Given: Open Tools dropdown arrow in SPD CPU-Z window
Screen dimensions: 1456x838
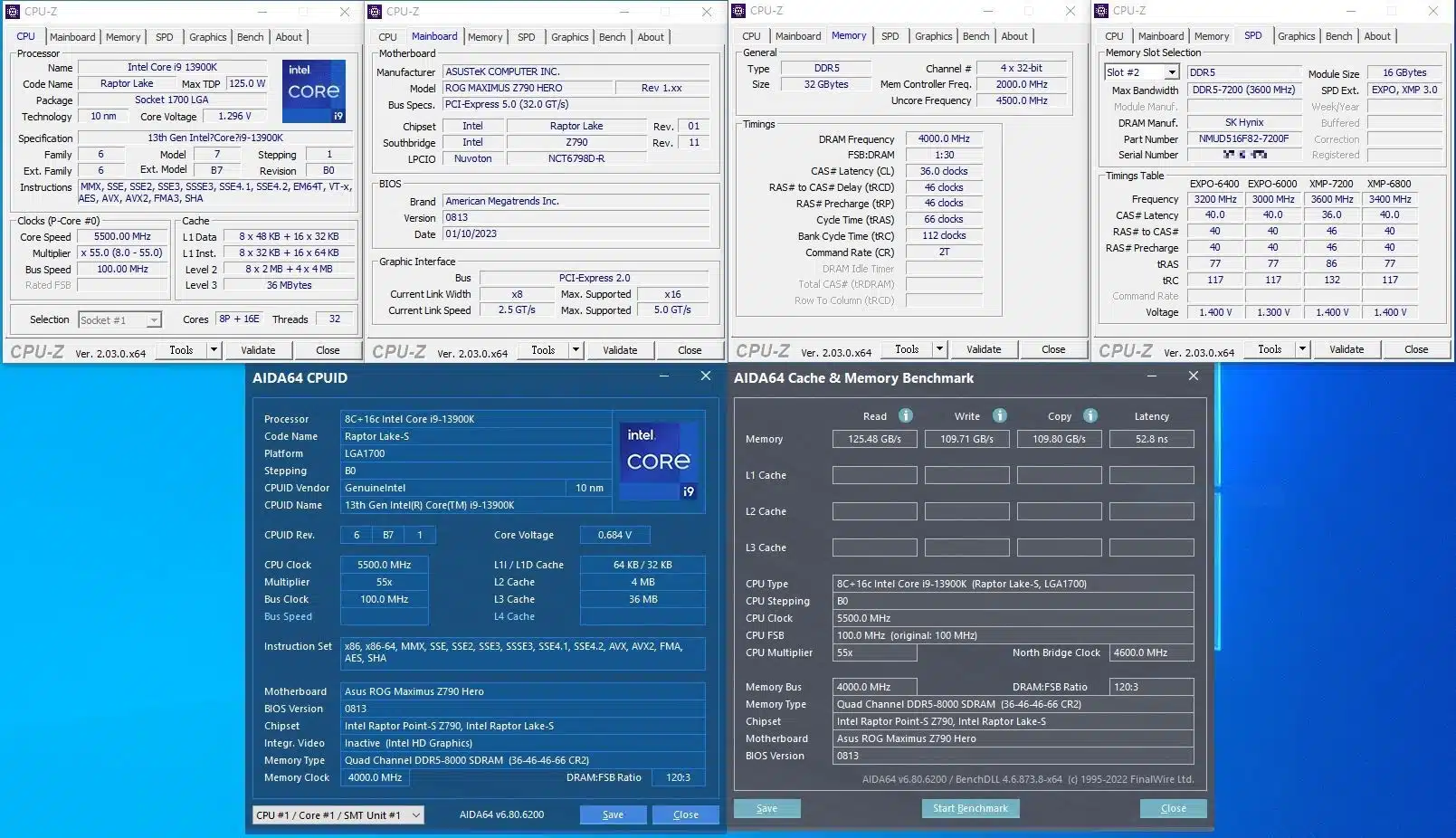Looking at the screenshot, I should pos(1302,349).
